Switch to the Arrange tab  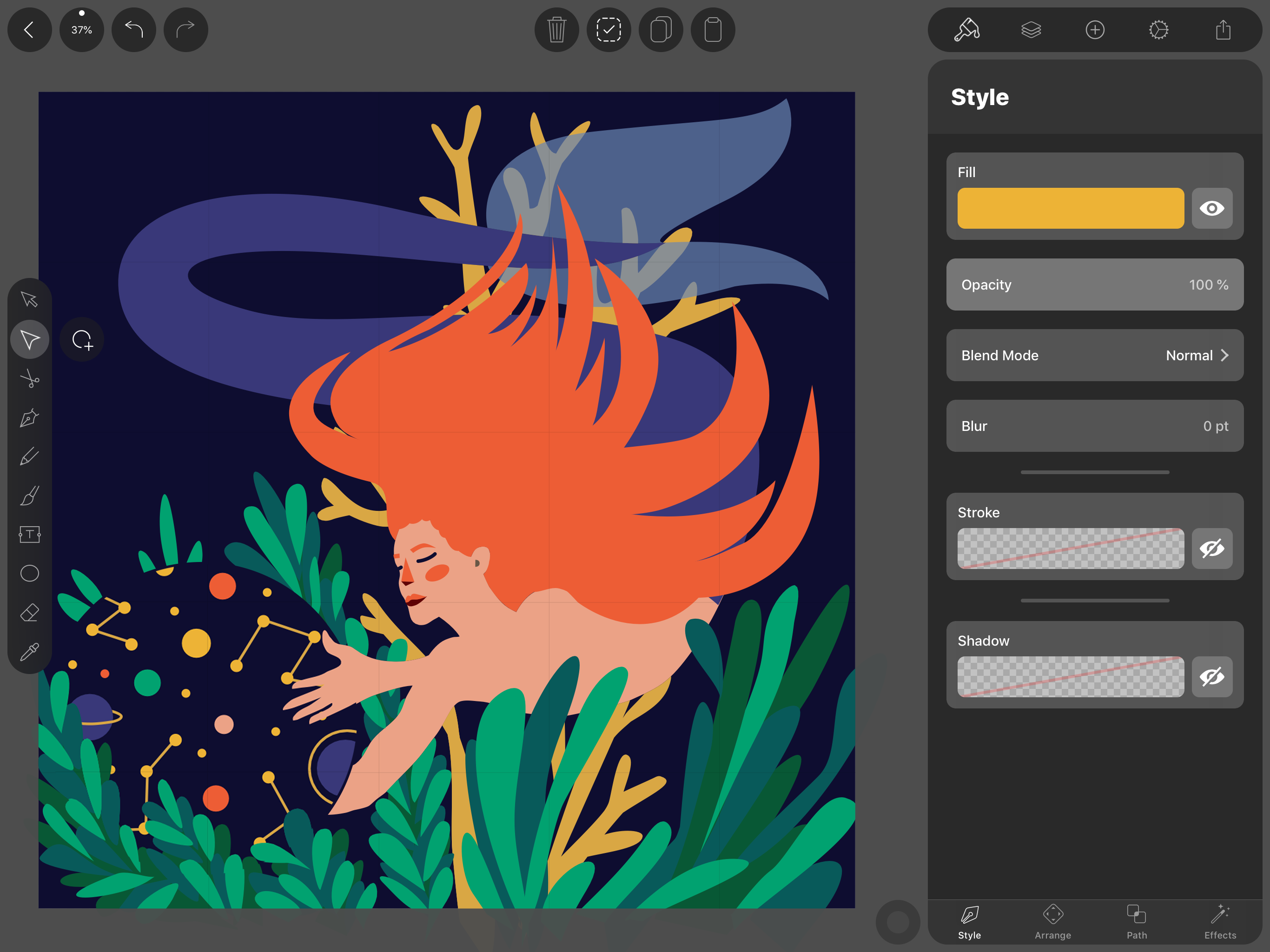click(x=1053, y=922)
